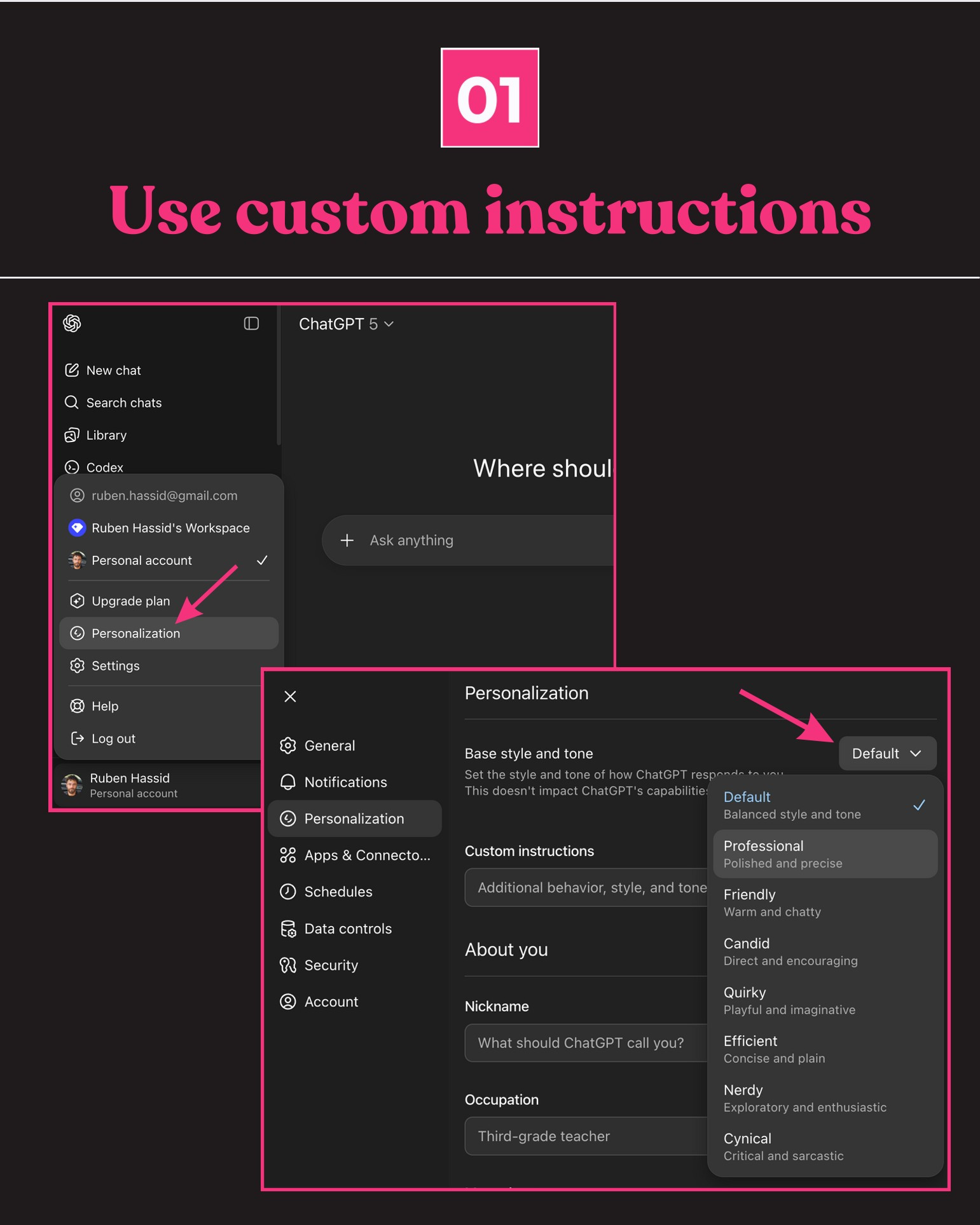This screenshot has height=1225, width=980.
Task: Choose Upgrade plan in the account menu
Action: [x=169, y=601]
